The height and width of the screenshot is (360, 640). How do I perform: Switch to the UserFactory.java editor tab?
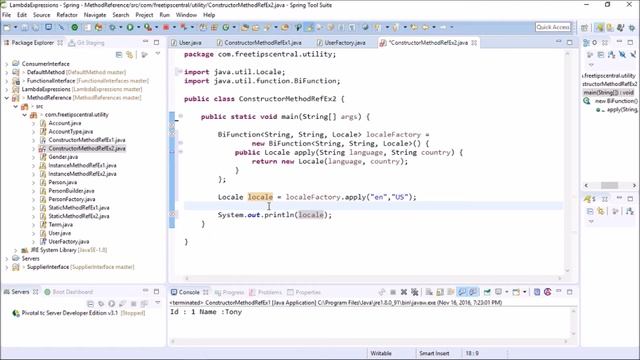tap(341, 42)
